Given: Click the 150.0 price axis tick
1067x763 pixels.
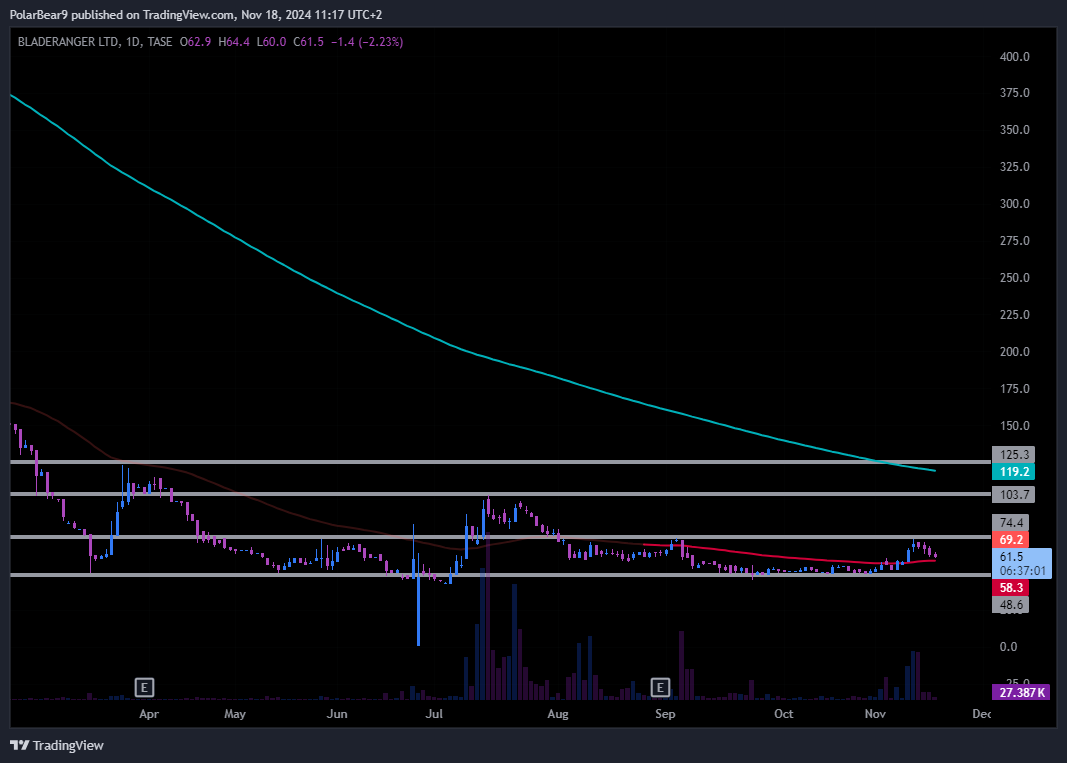Looking at the screenshot, I should tap(1014, 425).
